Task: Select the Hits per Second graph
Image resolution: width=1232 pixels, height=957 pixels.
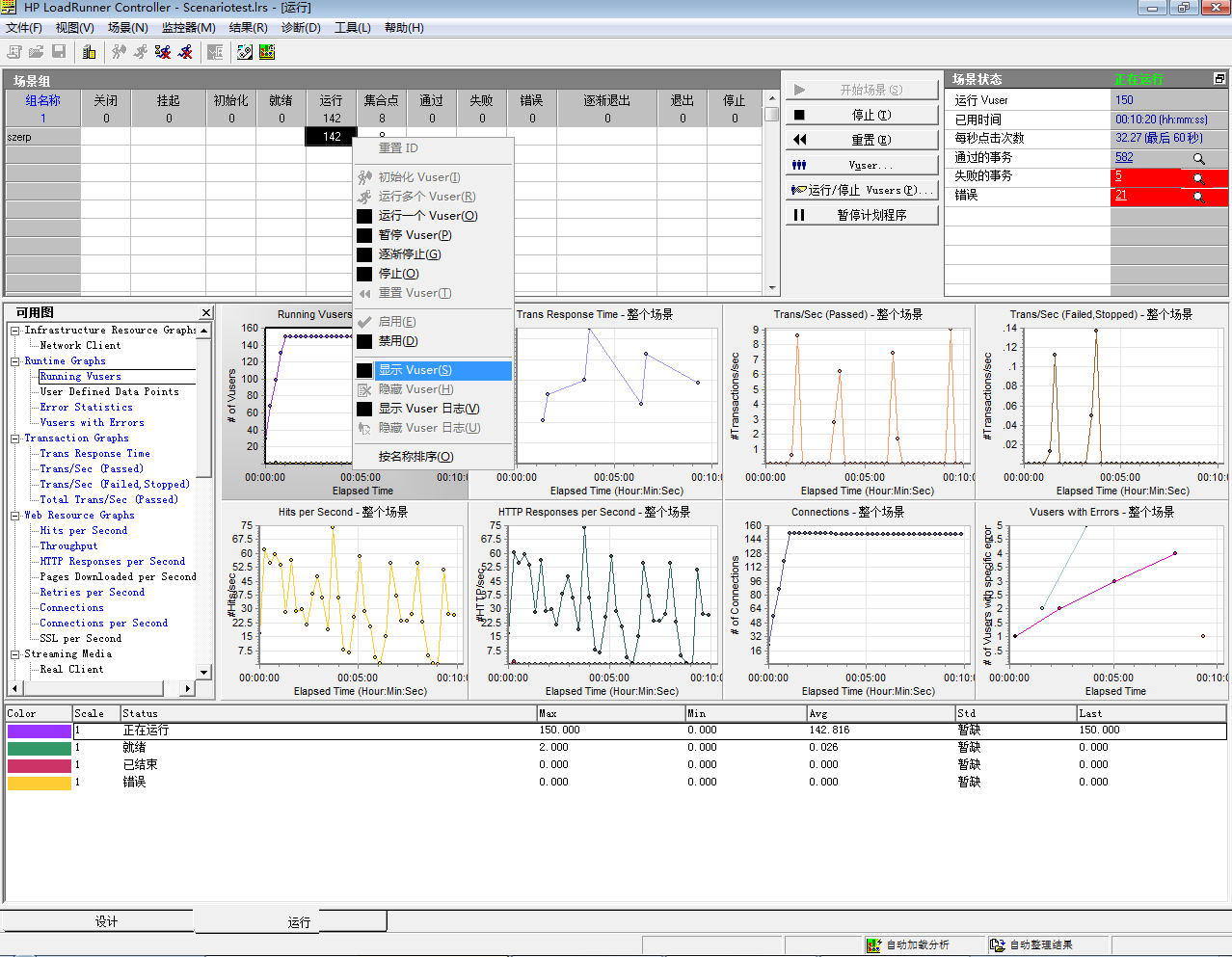Action: [x=344, y=598]
